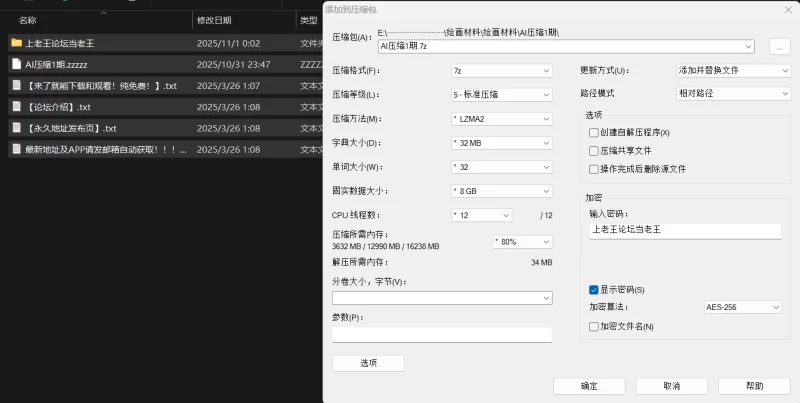Viewport: 800px width, 403px height.
Task: Click the date 2025/3/26 1:07
Action: click(228, 86)
